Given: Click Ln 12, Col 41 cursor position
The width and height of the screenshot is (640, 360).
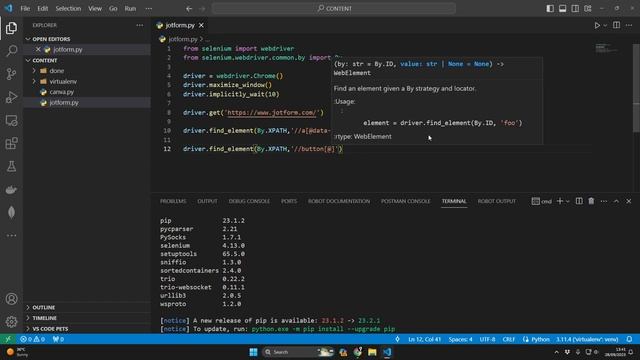Looking at the screenshot, I should click(424, 339).
